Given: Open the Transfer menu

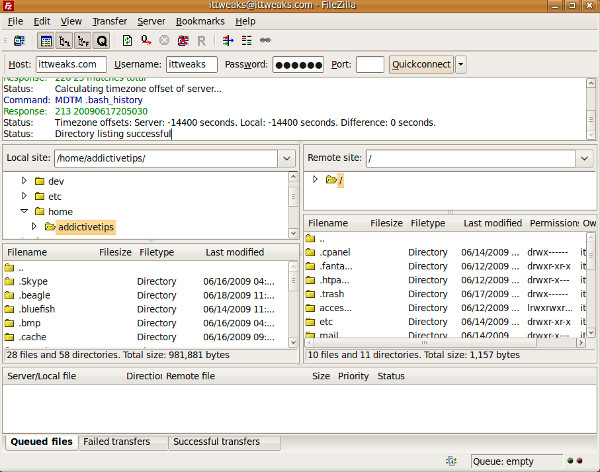Looking at the screenshot, I should [109, 21].
